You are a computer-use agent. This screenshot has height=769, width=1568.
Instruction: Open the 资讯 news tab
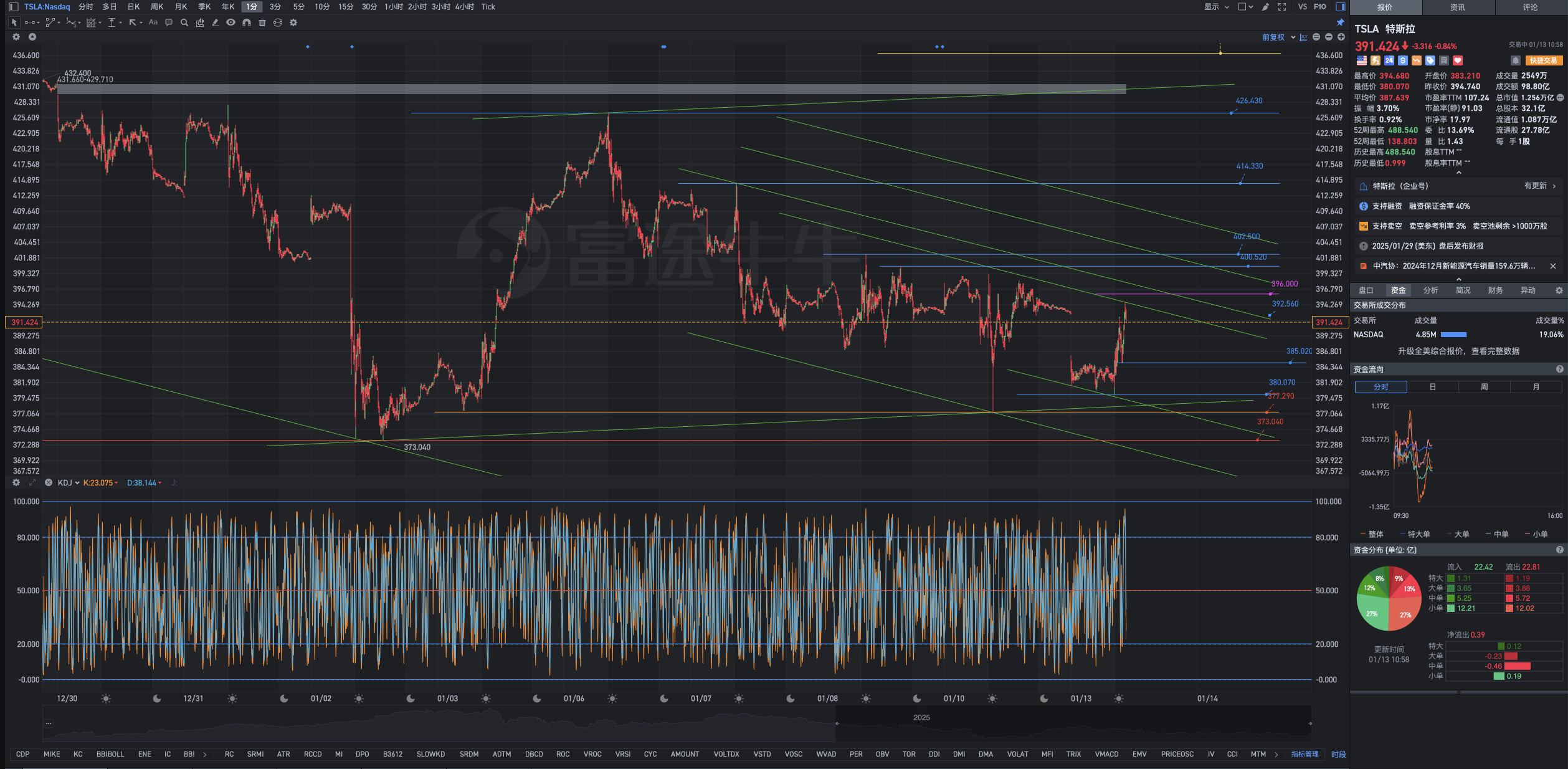click(1458, 7)
